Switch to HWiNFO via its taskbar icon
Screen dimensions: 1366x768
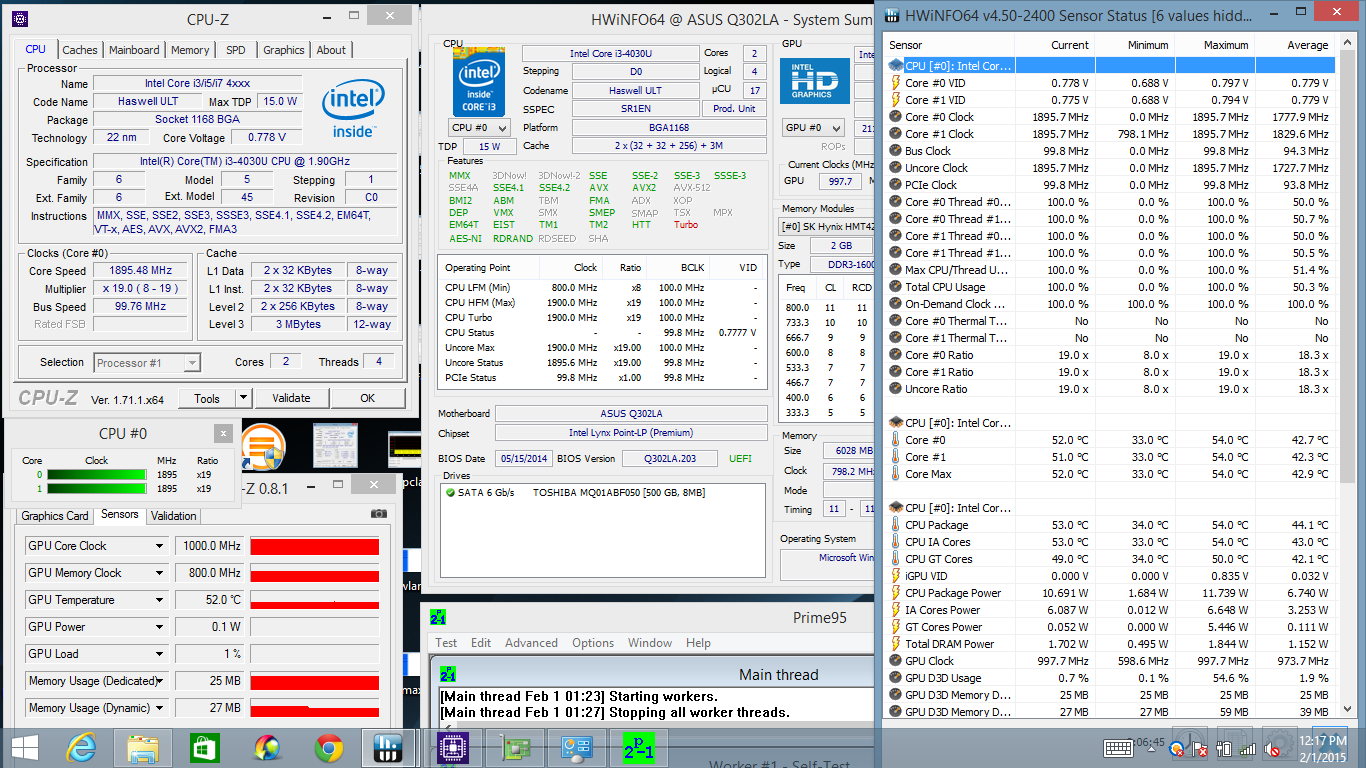[x=387, y=747]
